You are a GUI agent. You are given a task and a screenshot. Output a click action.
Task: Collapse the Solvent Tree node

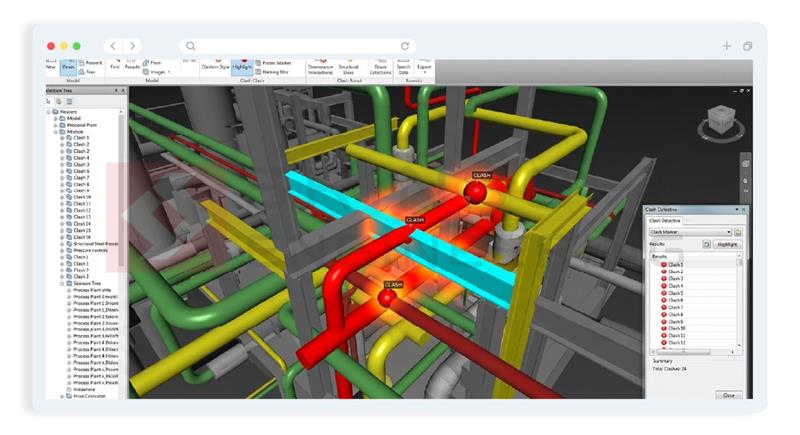tap(61, 283)
